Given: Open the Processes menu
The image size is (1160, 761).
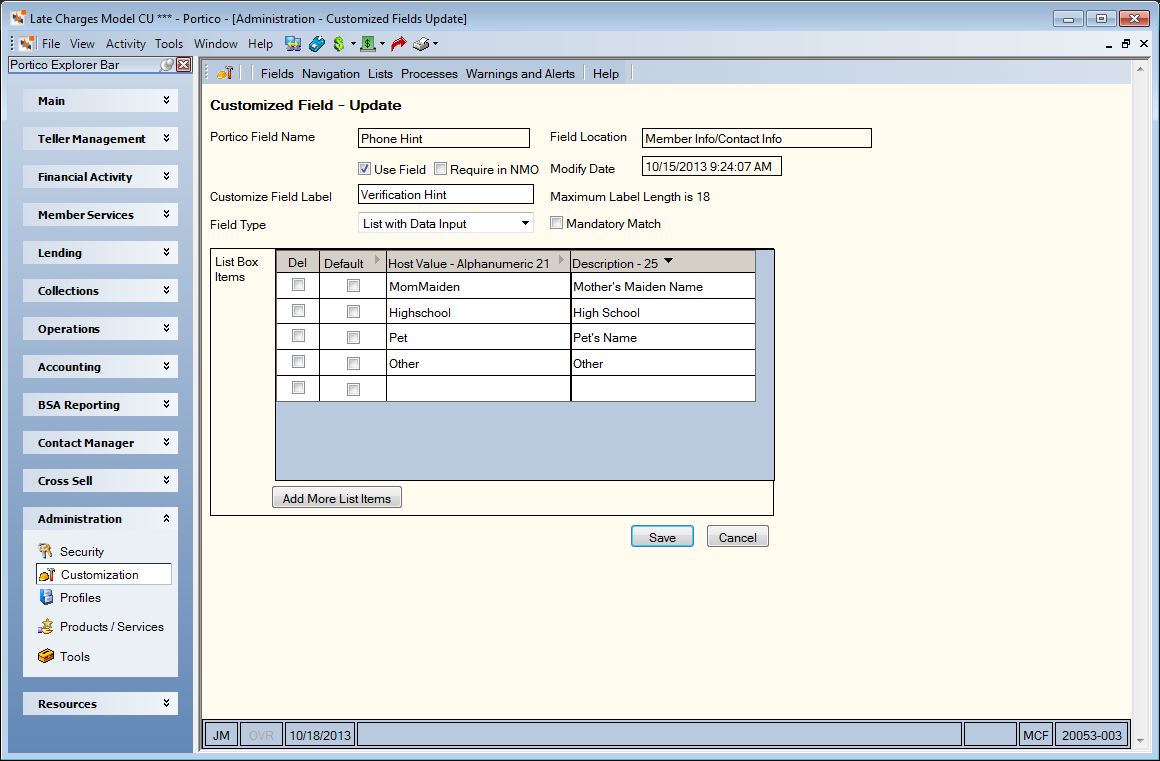Looking at the screenshot, I should pyautogui.click(x=429, y=73).
